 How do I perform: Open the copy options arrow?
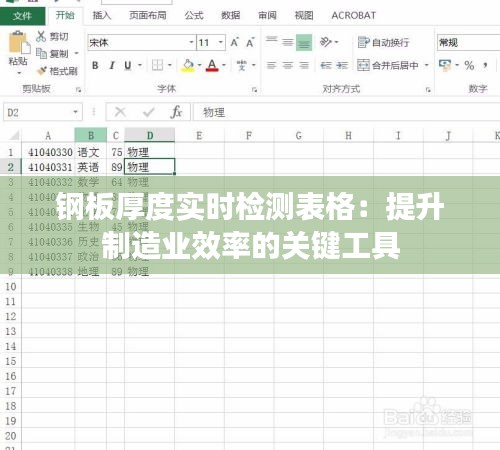[77, 53]
